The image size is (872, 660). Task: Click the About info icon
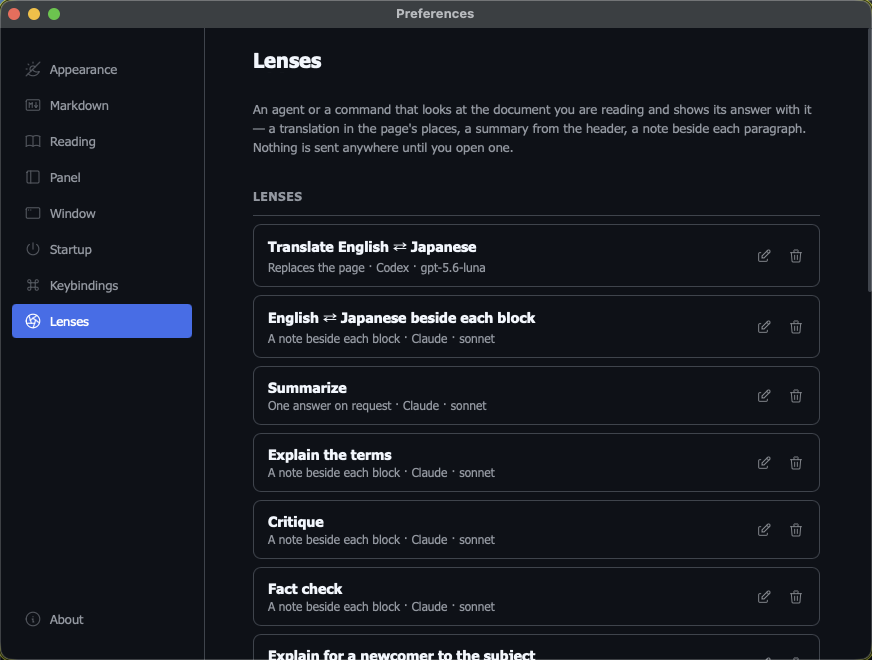[x=33, y=619]
